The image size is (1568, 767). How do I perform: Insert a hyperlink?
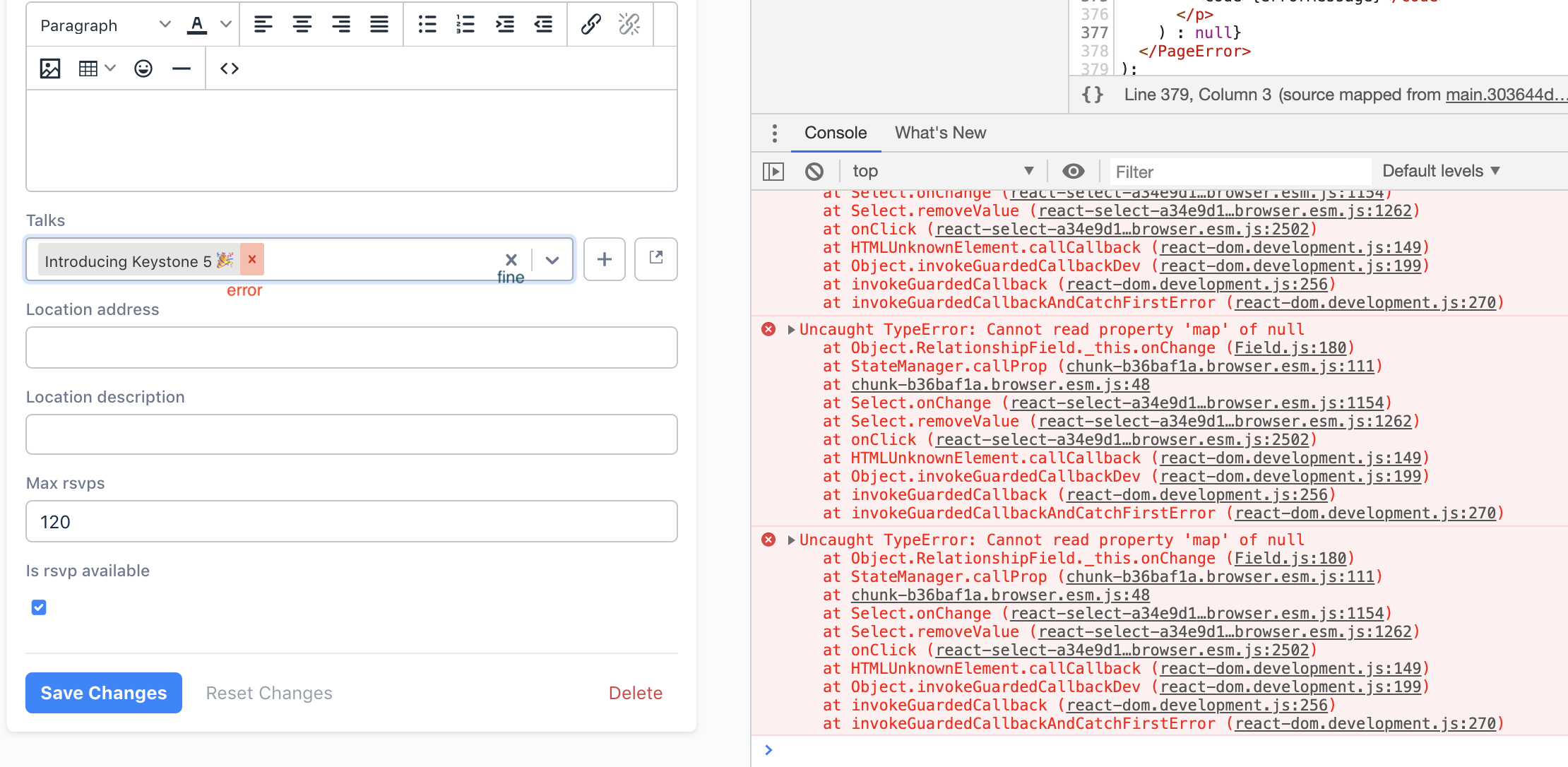590,24
